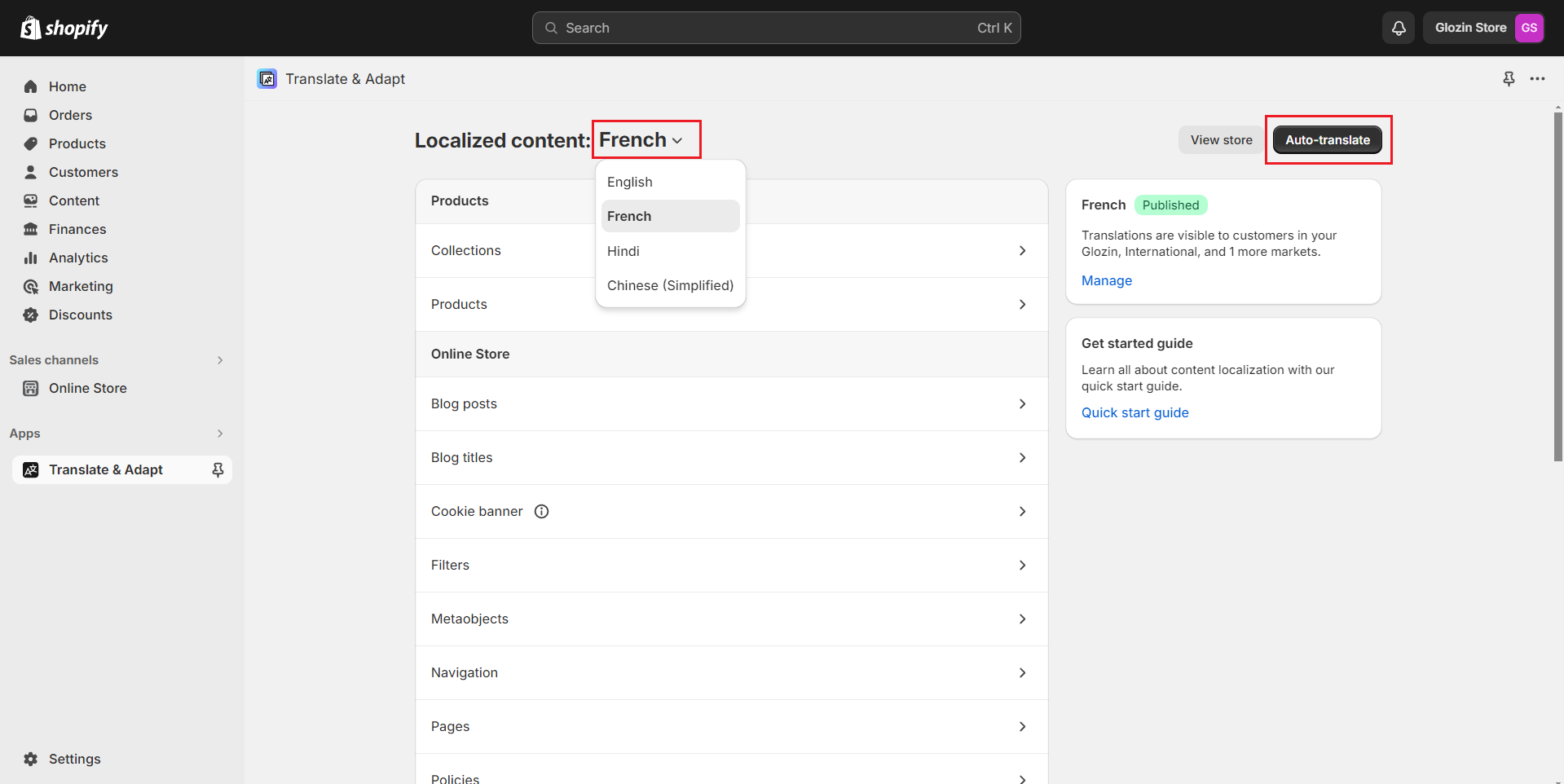The width and height of the screenshot is (1564, 784).
Task: Open the French language dropdown
Action: (x=641, y=140)
